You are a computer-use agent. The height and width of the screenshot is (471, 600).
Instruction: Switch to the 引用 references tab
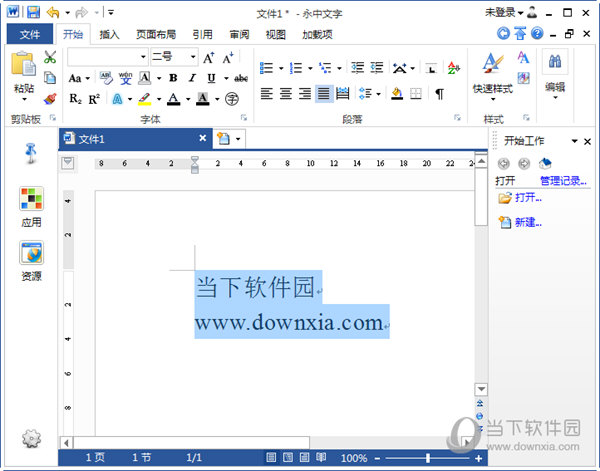click(202, 34)
